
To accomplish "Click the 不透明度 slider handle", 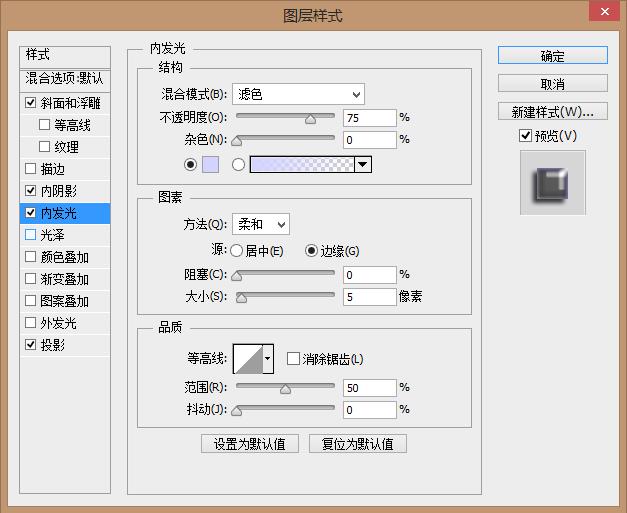I will 310,119.
